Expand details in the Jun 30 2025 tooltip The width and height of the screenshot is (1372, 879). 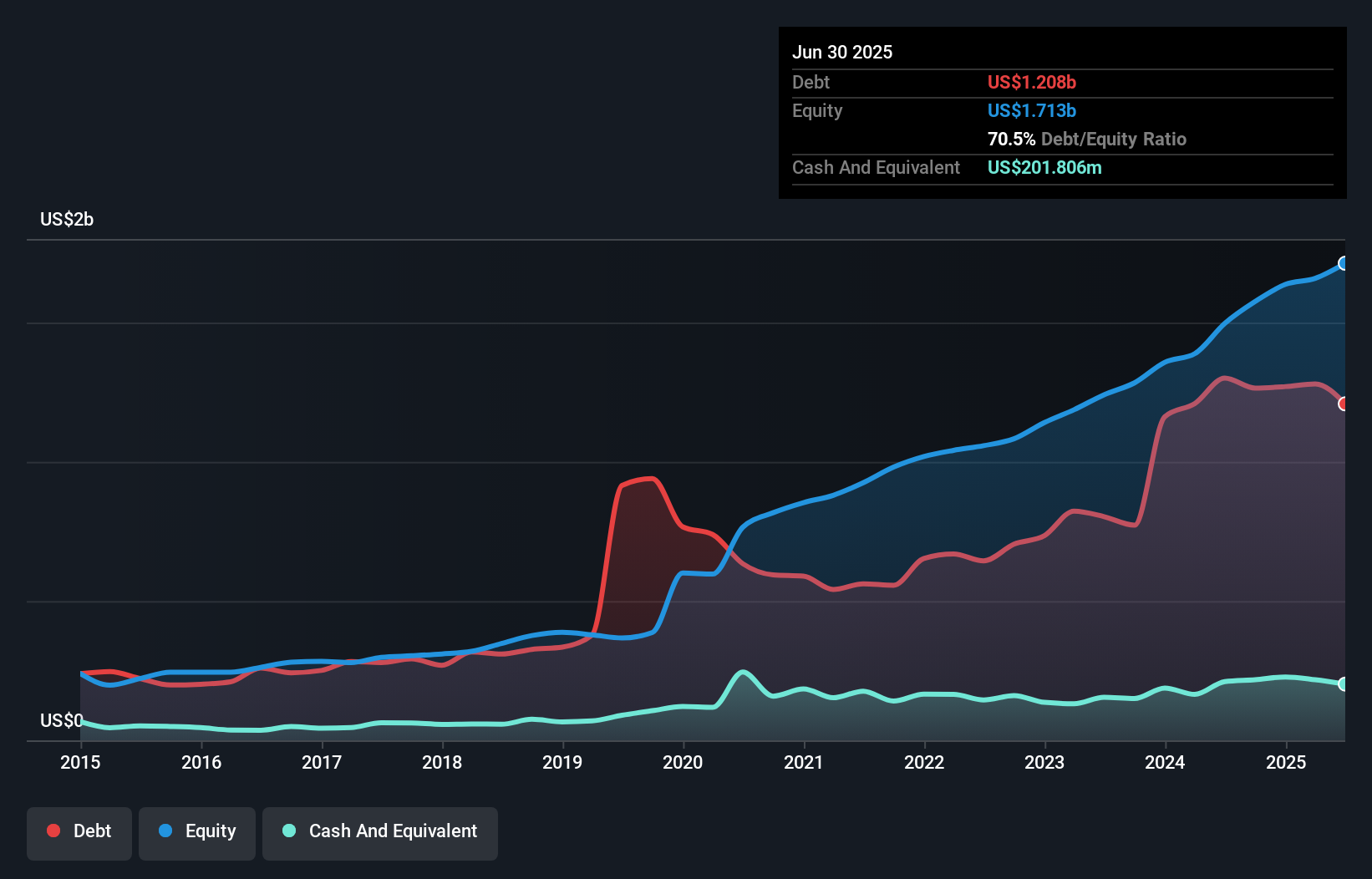click(843, 52)
